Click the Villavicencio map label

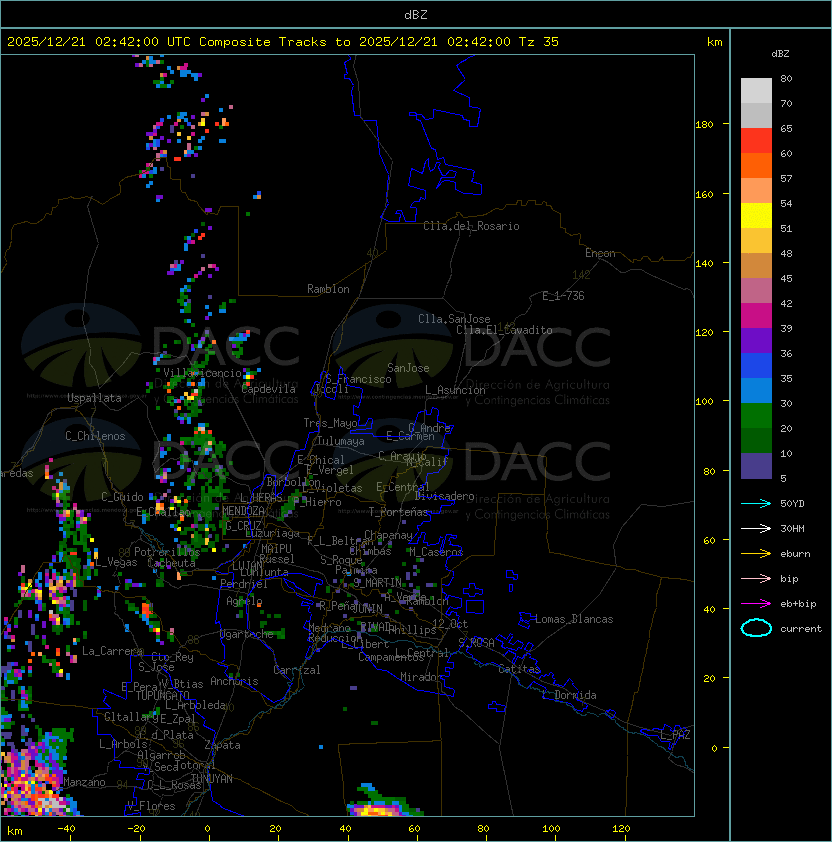(202, 373)
